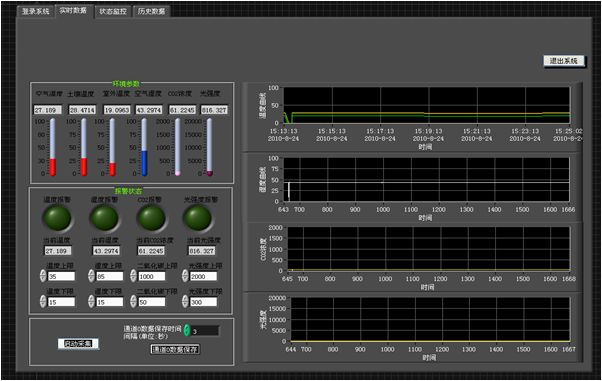Click the 当前温度 value 27.189
602x381 pixels.
(x=58, y=251)
